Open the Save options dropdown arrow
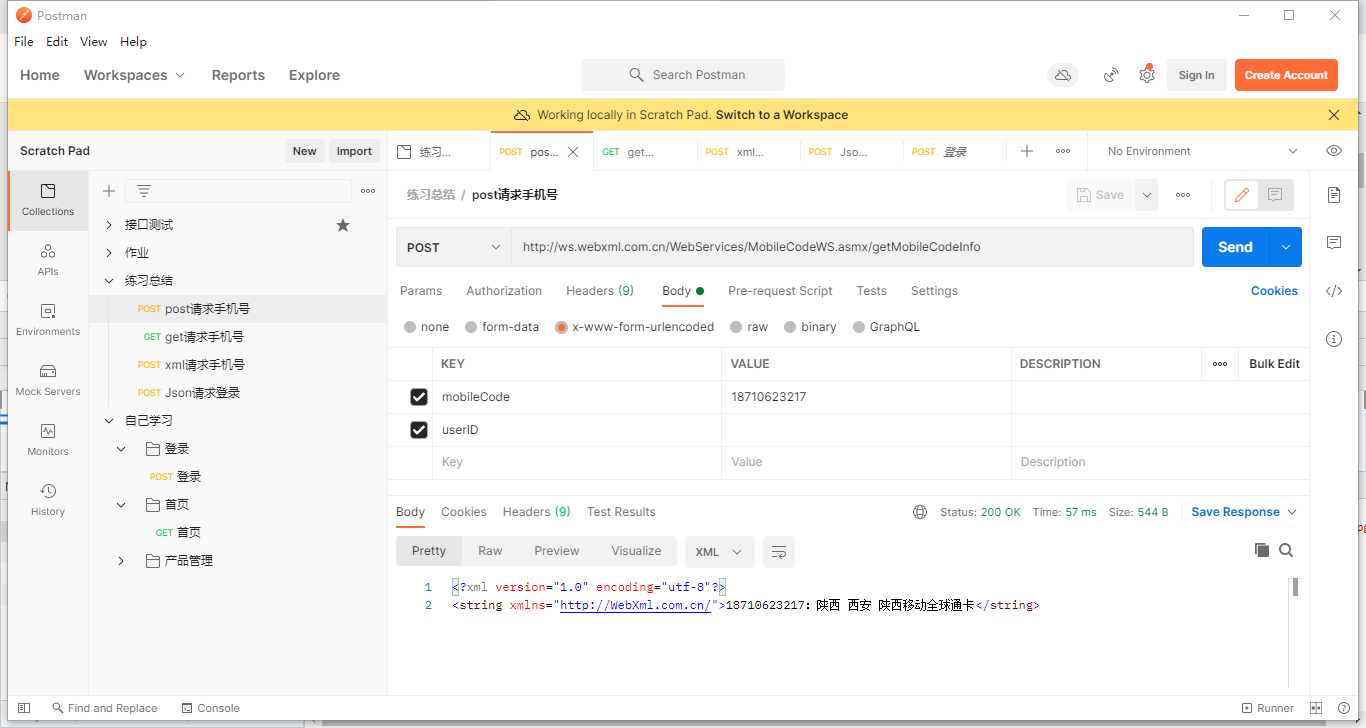Image resolution: width=1366 pixels, height=728 pixels. 1146,195
